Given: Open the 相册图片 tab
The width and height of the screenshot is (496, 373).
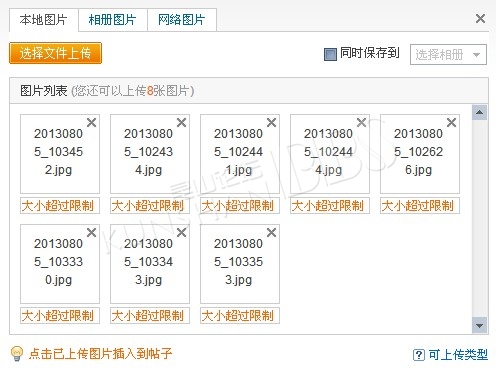Looking at the screenshot, I should click(x=113, y=20).
